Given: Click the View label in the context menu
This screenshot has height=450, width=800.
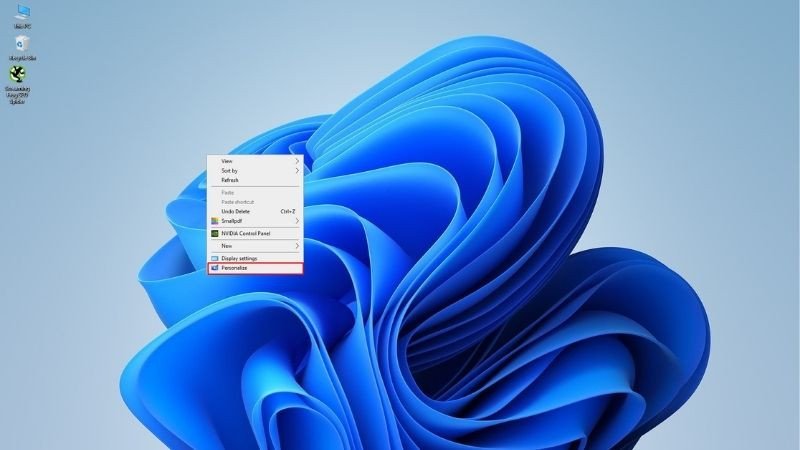Looking at the screenshot, I should [227, 160].
